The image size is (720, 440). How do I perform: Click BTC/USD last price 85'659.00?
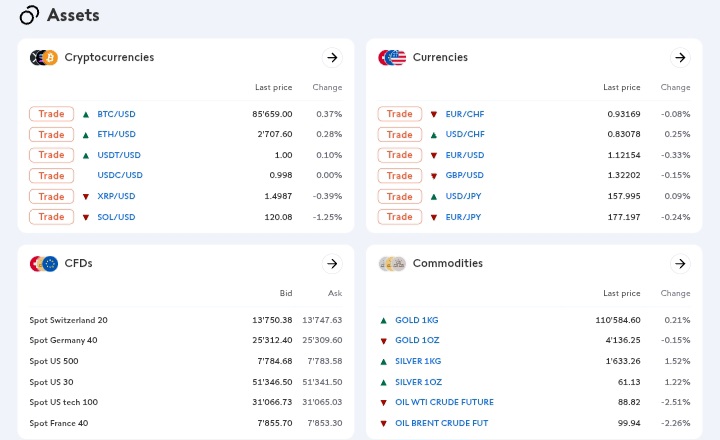tap(272, 114)
